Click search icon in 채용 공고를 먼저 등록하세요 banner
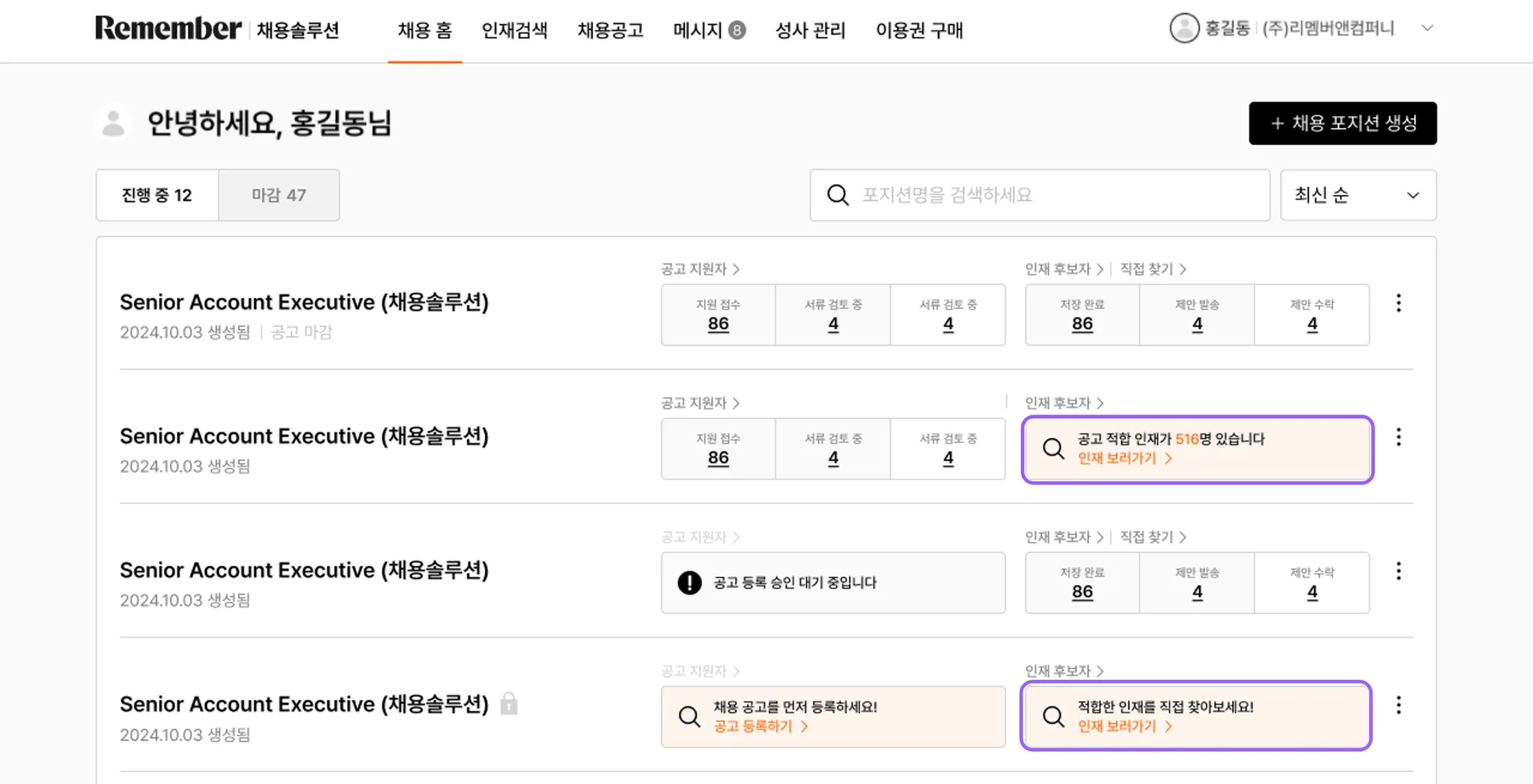 pyautogui.click(x=689, y=717)
